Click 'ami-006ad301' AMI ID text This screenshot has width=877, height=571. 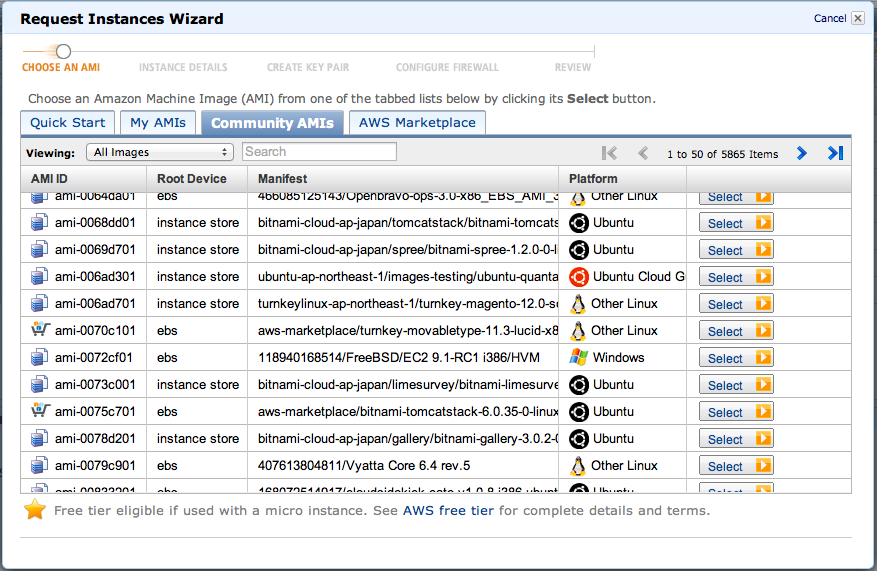point(95,277)
